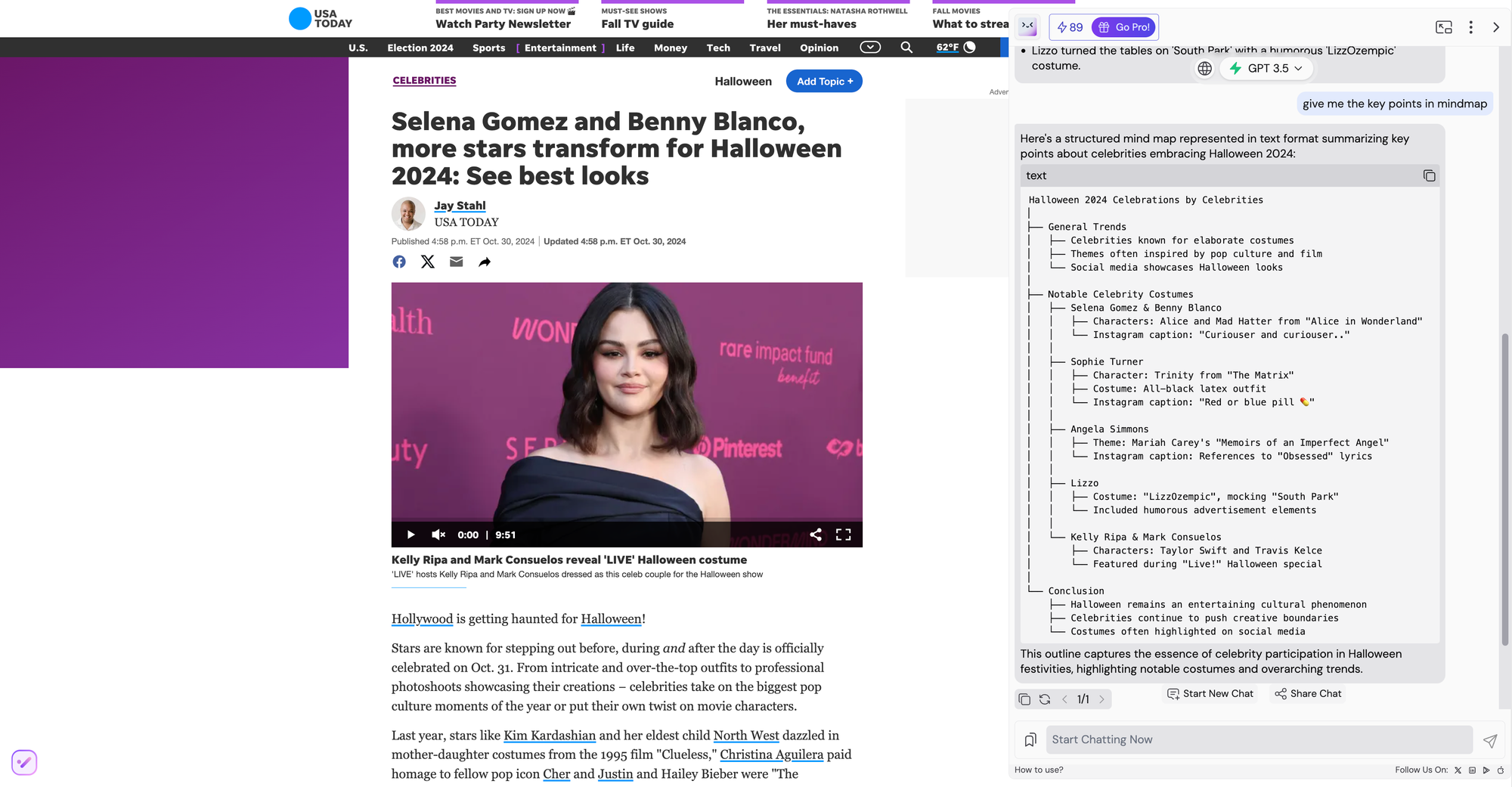Viewport: 1512px width, 787px height.
Task: Open the last follow icon in chat footer
Action: click(x=1501, y=770)
